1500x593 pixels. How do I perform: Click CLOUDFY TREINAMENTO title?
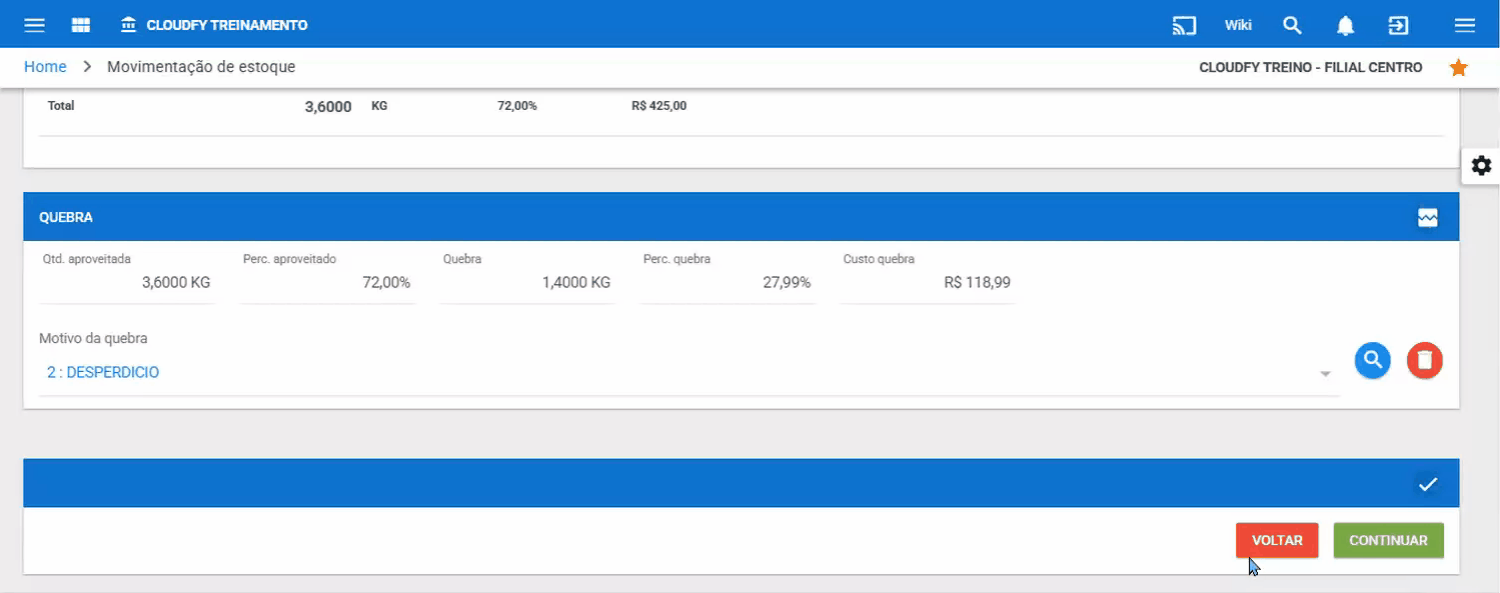point(227,25)
